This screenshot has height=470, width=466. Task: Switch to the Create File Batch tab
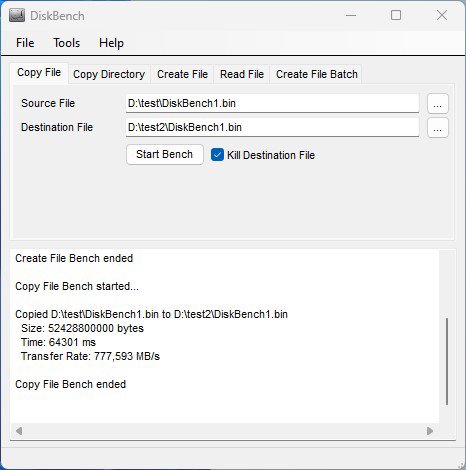coord(317,74)
